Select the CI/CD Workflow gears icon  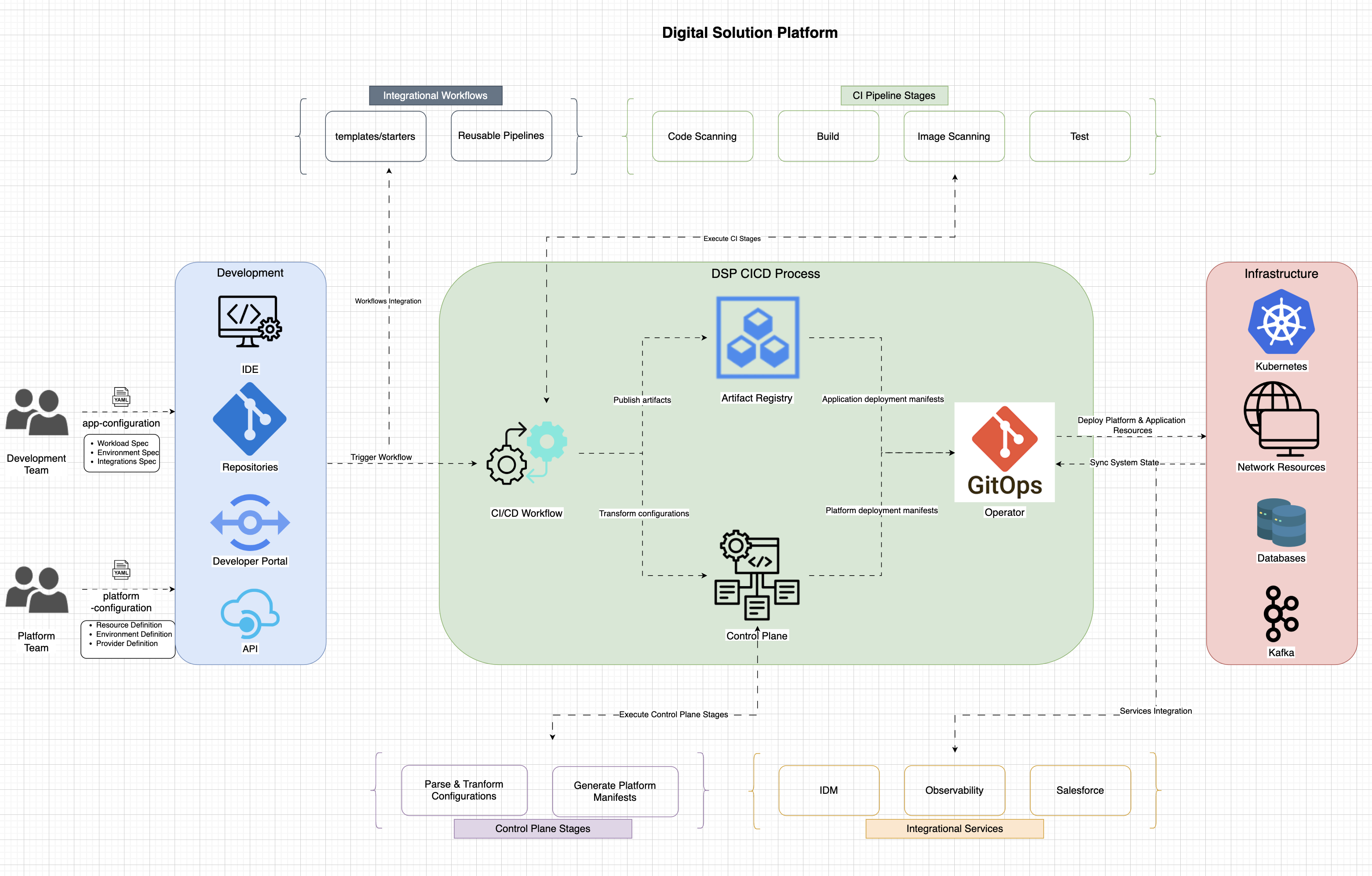coord(526,453)
